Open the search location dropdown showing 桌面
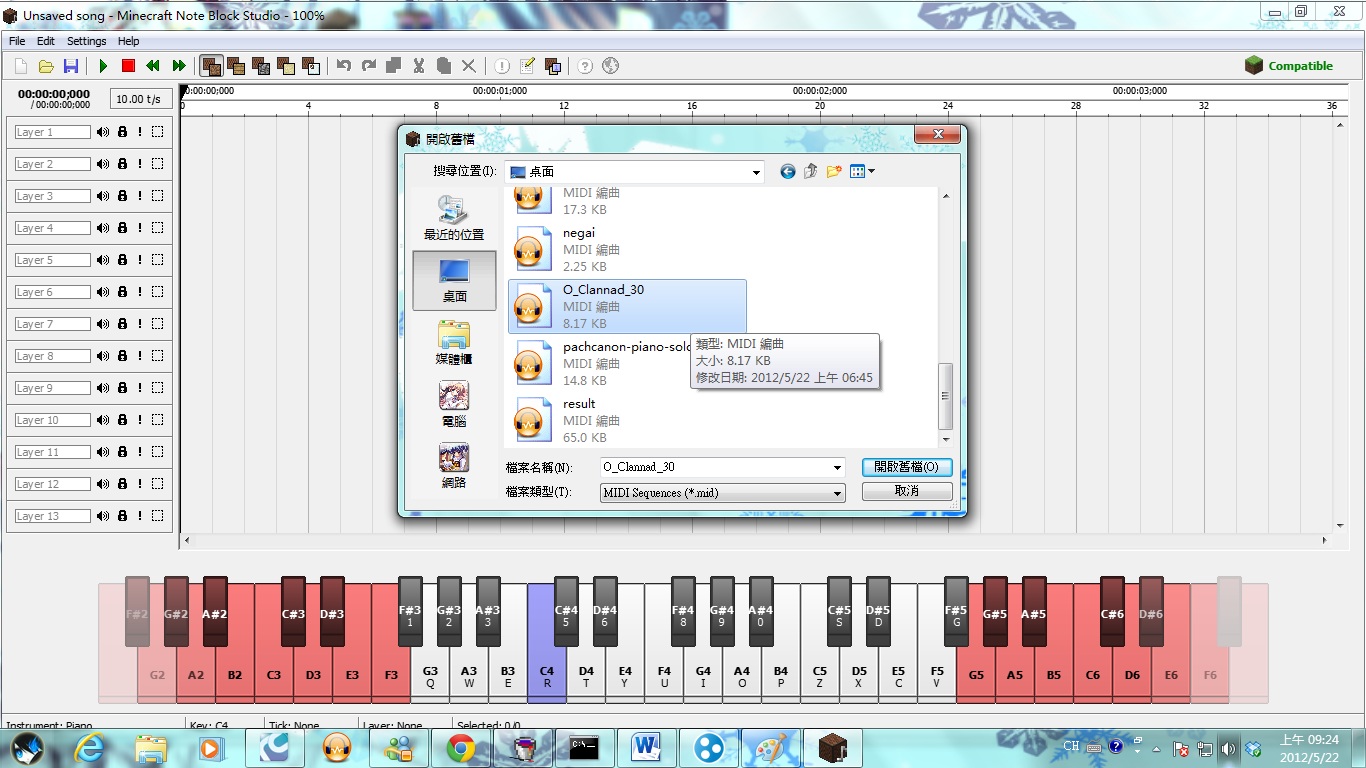 tap(759, 171)
